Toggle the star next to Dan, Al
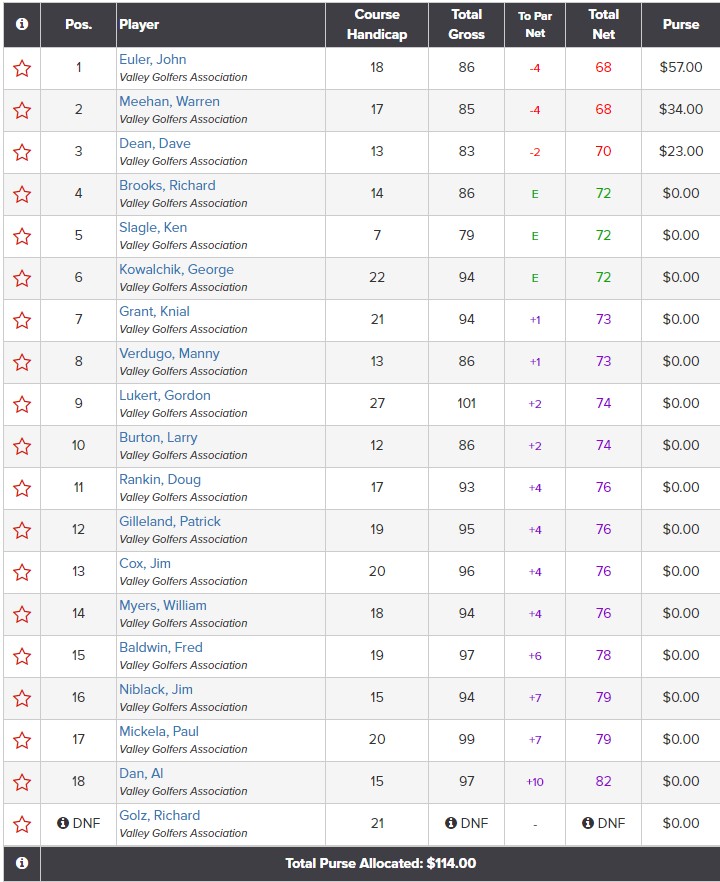720x882 pixels. pos(22,782)
